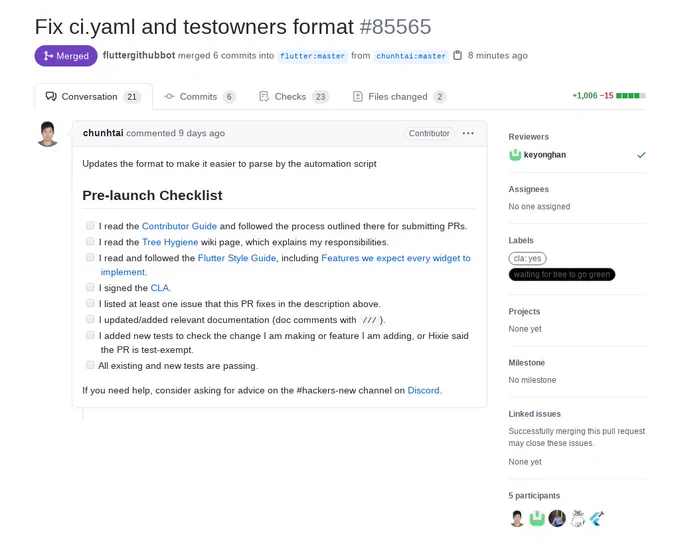
Task: Open the white bot participant avatar
Action: (577, 518)
